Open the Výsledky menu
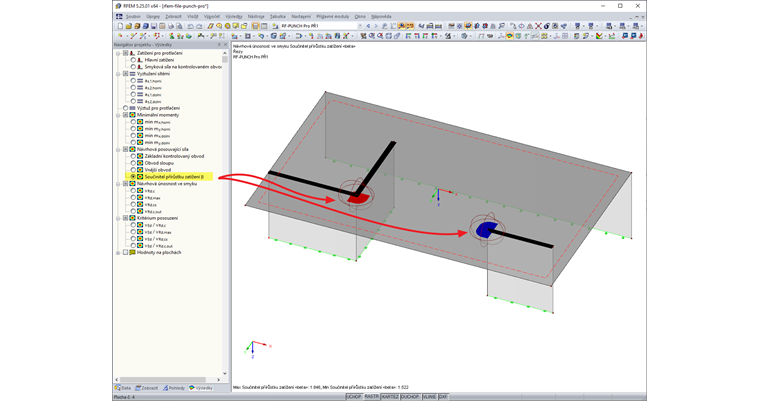The width and height of the screenshot is (760, 401). pyautogui.click(x=234, y=16)
